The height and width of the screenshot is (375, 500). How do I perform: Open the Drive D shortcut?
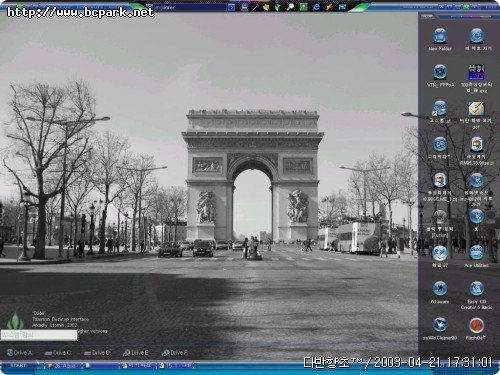pos(97,352)
